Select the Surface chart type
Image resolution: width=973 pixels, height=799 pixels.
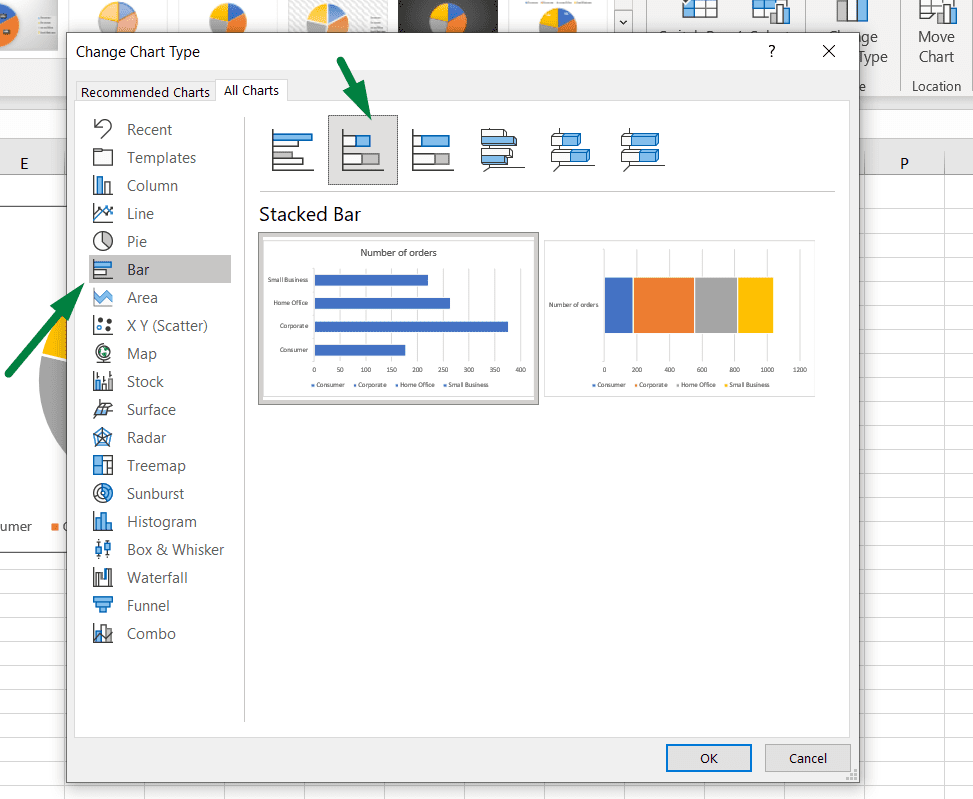click(152, 409)
